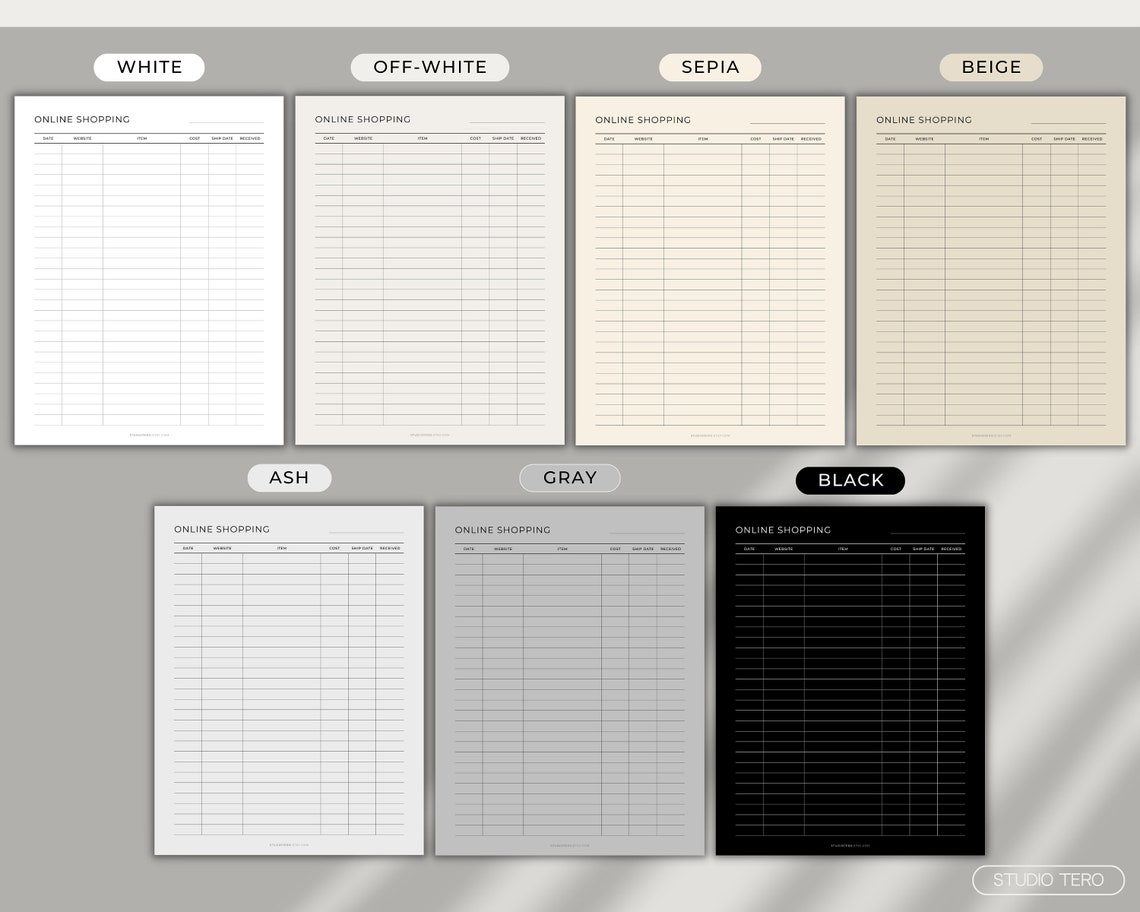Click the ITEM column header on sepia template
The width and height of the screenshot is (1140, 912).
point(700,139)
